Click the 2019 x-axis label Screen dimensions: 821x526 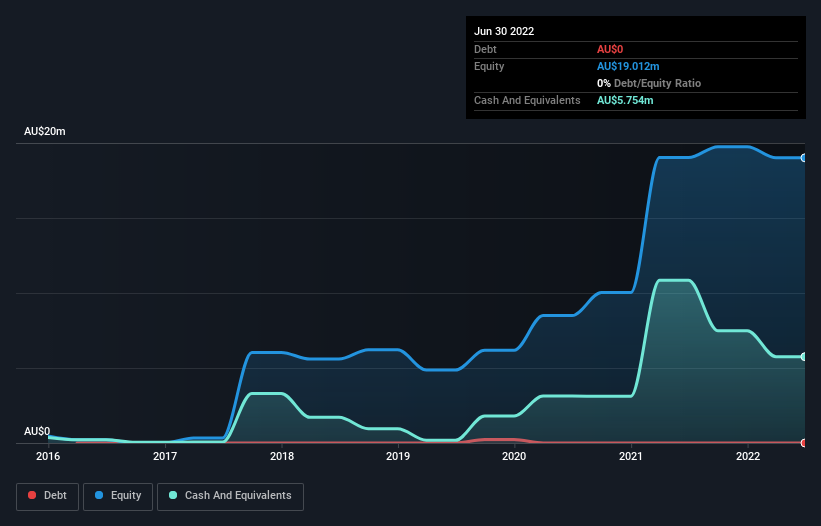[x=398, y=456]
